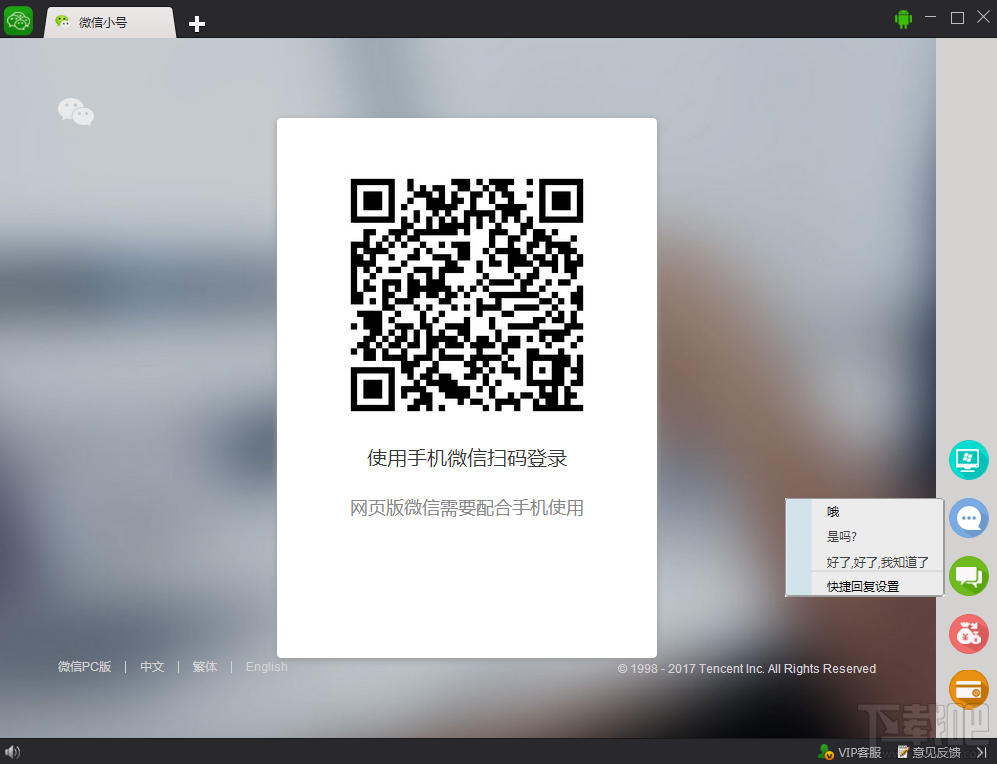Open 意见反馈 feedback in the status bar
Viewport: 997px width, 764px height.
pos(928,751)
